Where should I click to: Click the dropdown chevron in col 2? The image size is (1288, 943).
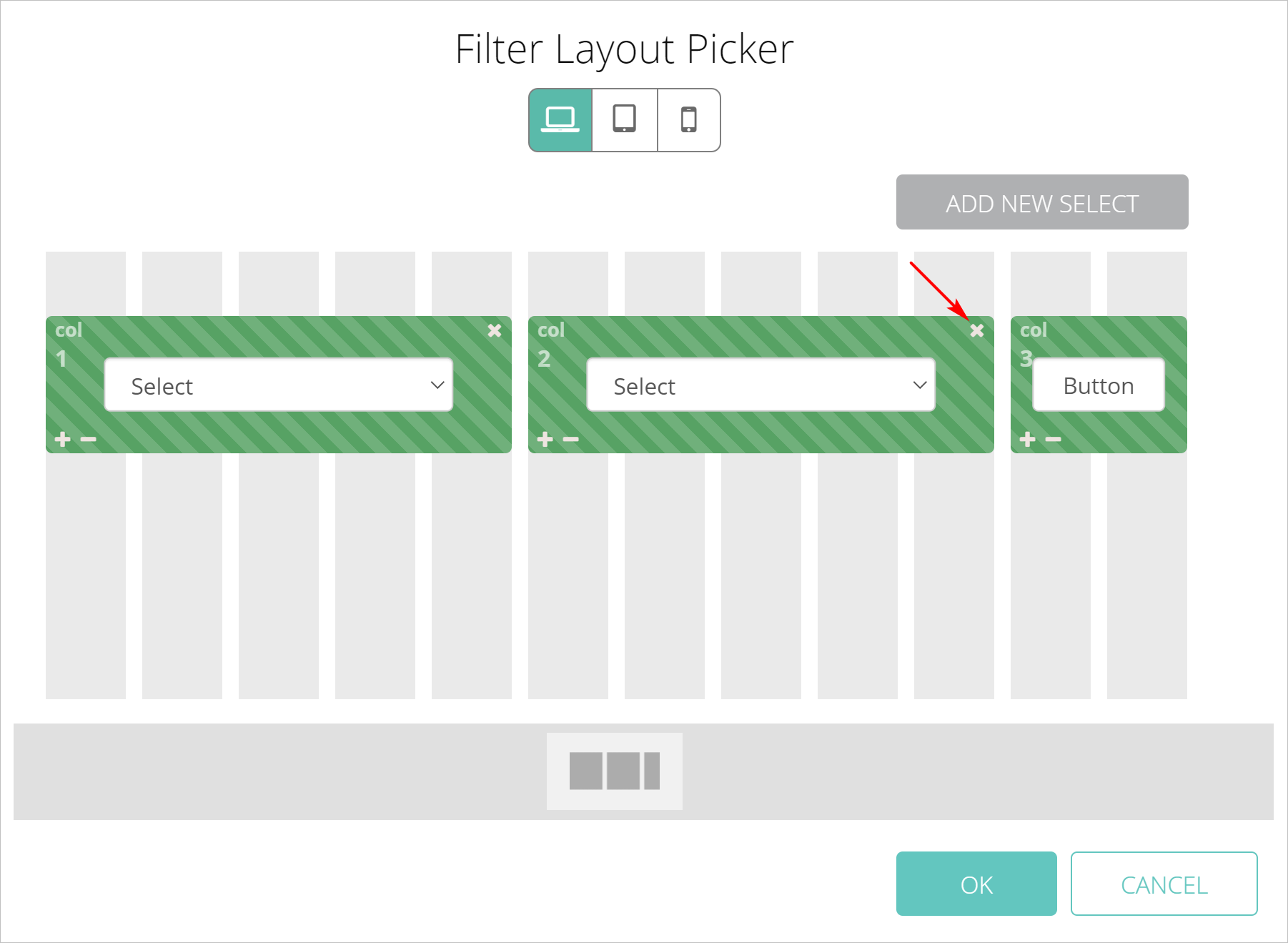click(x=920, y=385)
